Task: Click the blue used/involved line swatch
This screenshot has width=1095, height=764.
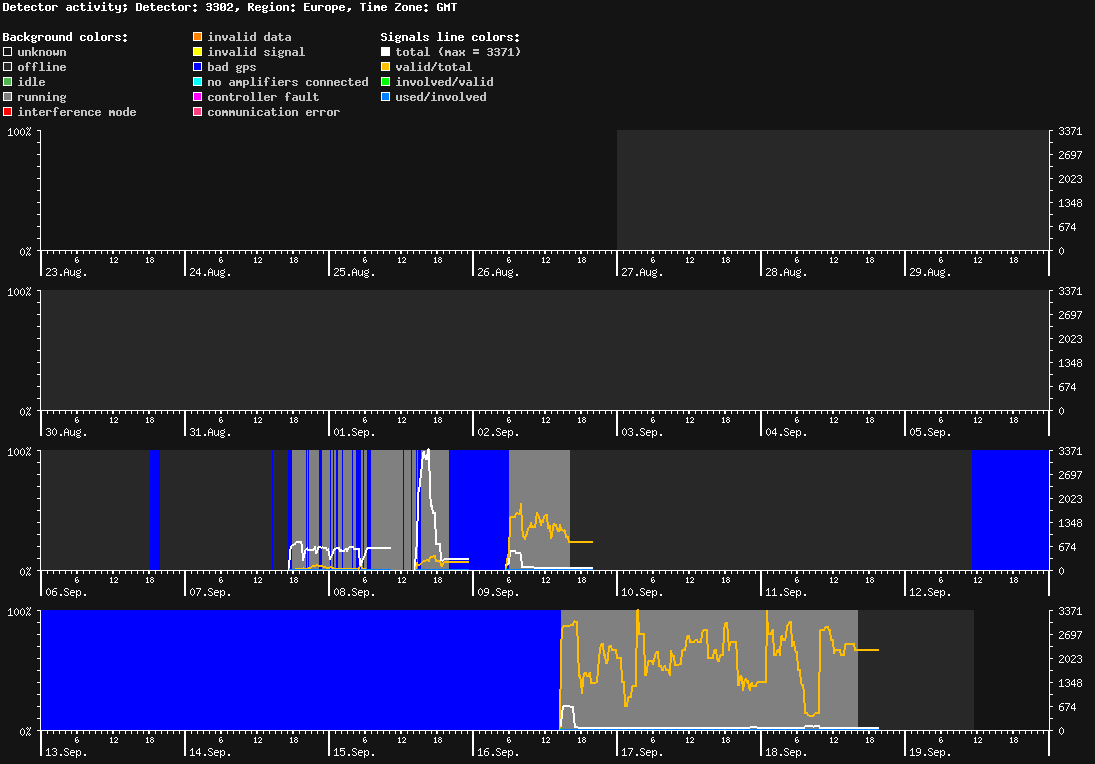Action: point(385,97)
